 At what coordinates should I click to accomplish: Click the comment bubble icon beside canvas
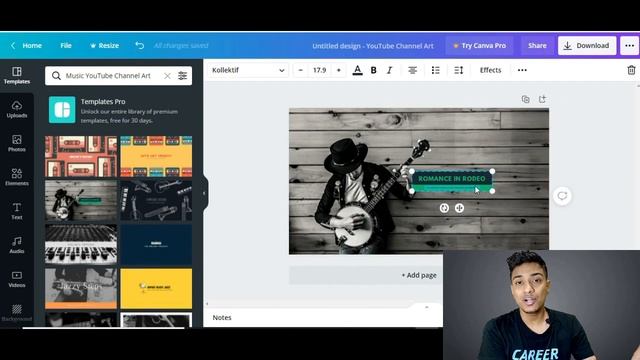click(x=562, y=196)
